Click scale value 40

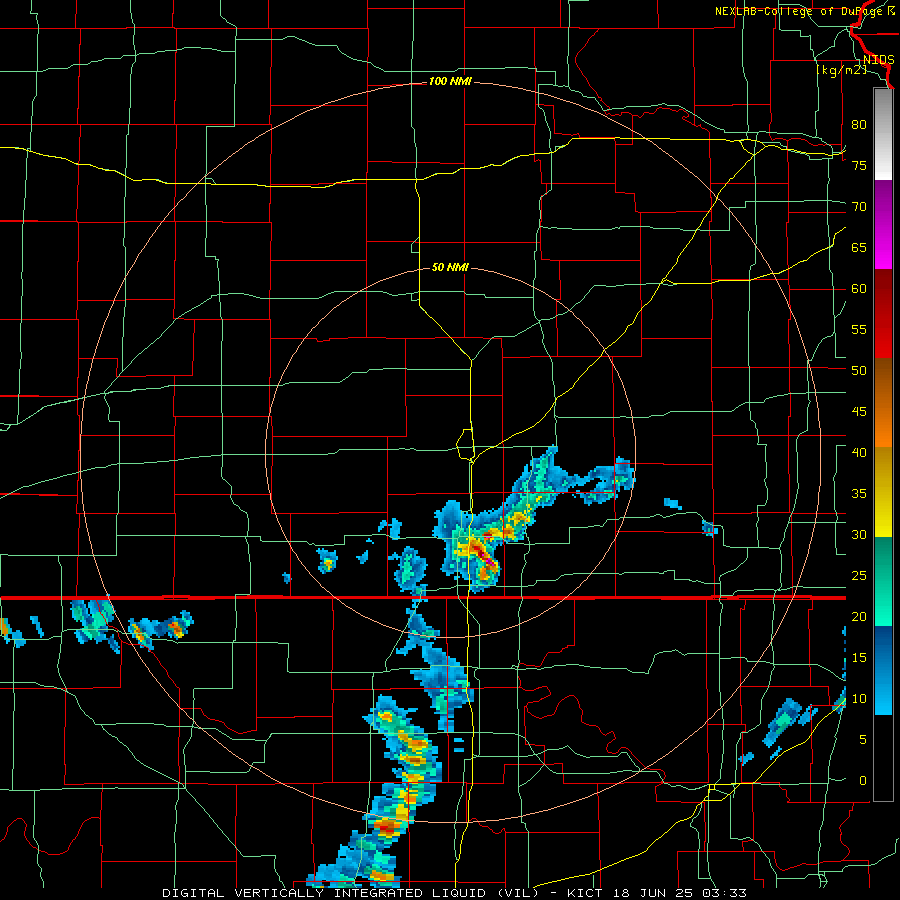pos(859,452)
